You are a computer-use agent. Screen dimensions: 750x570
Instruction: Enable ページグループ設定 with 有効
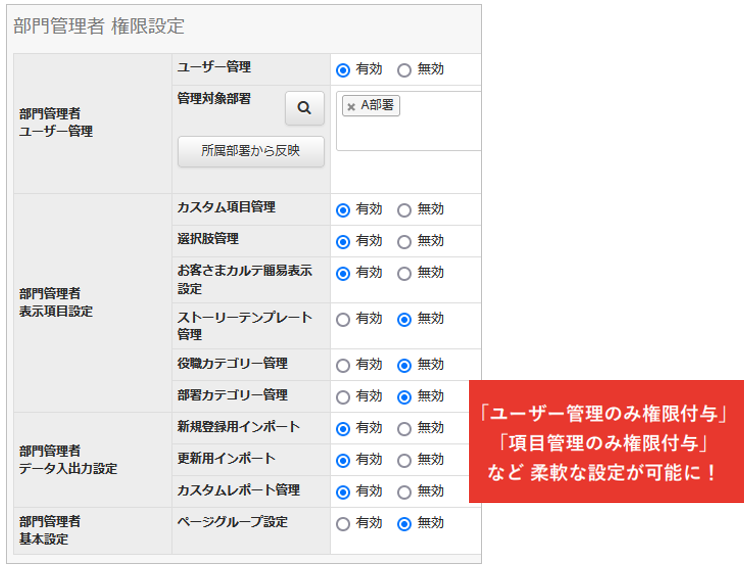click(x=343, y=524)
